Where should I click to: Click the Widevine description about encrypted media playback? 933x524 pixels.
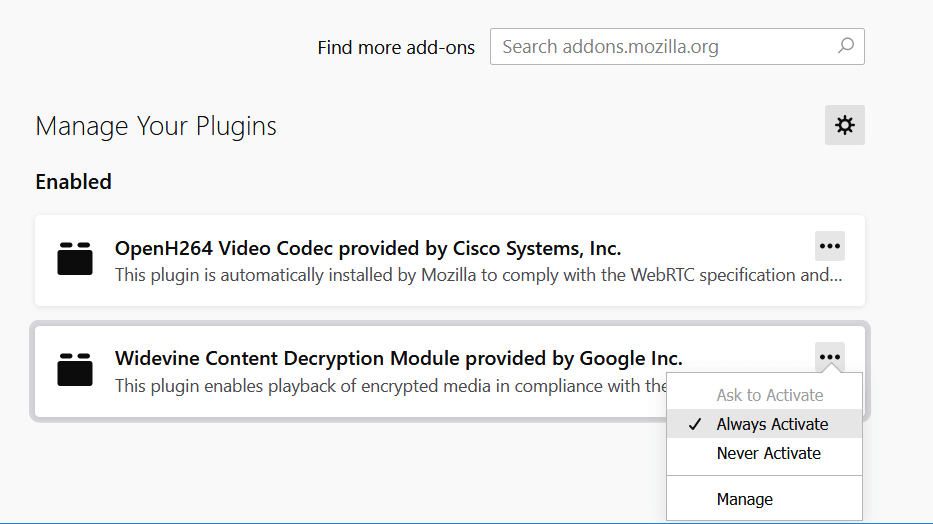(x=390, y=385)
